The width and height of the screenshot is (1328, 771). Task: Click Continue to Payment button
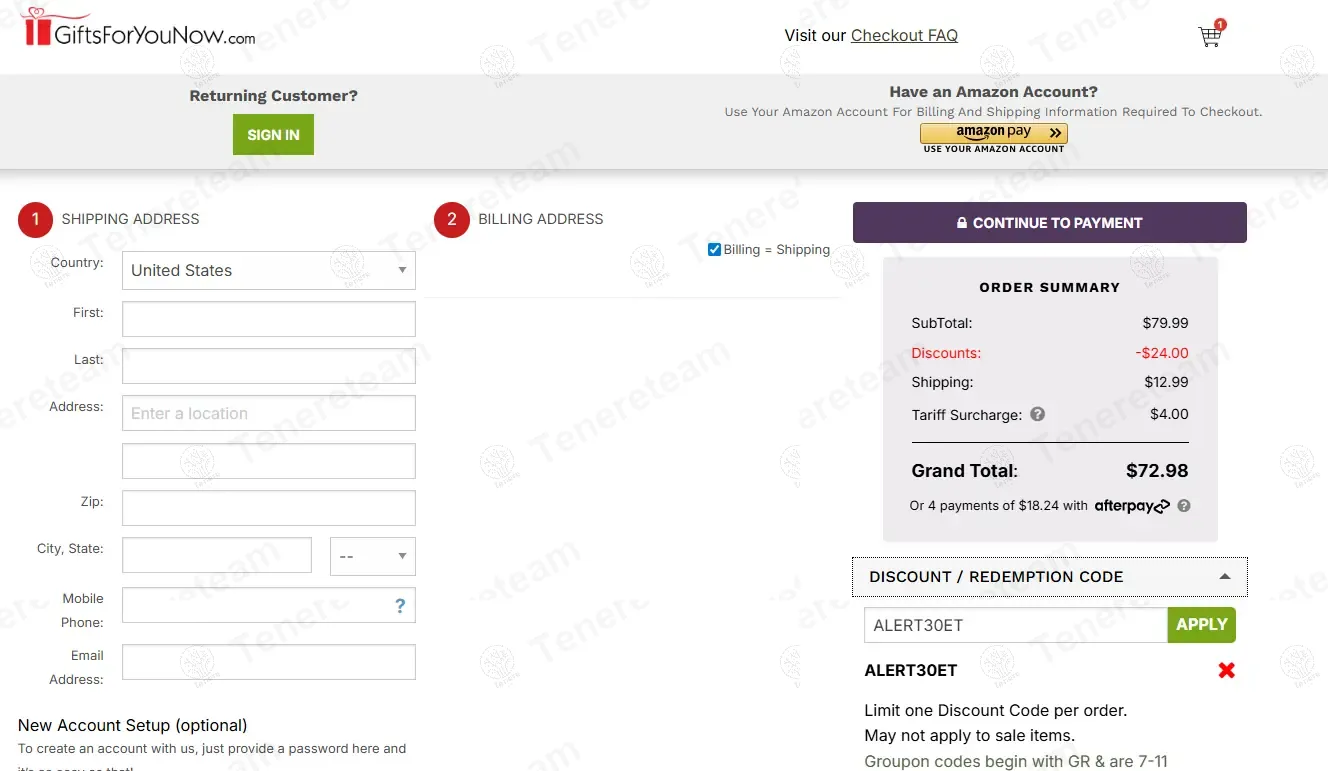[x=1050, y=223]
